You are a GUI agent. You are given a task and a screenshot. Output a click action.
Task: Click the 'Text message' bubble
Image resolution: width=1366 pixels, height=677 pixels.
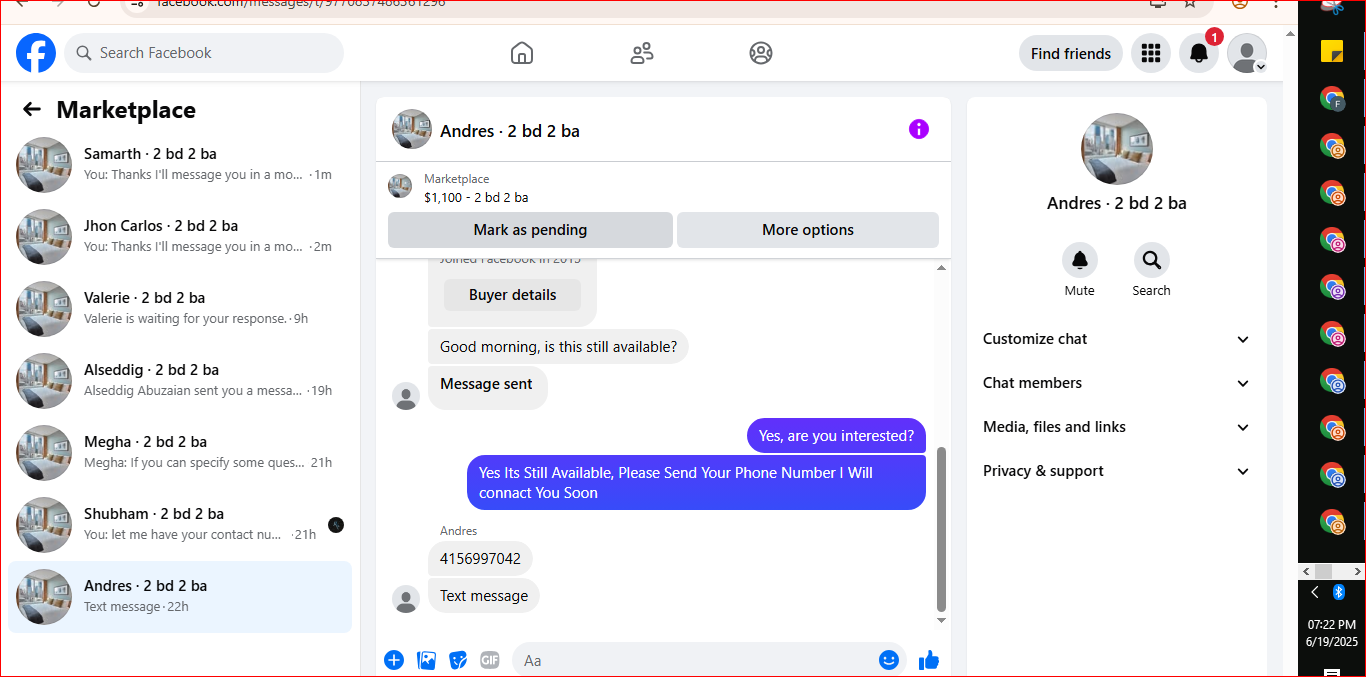[484, 596]
